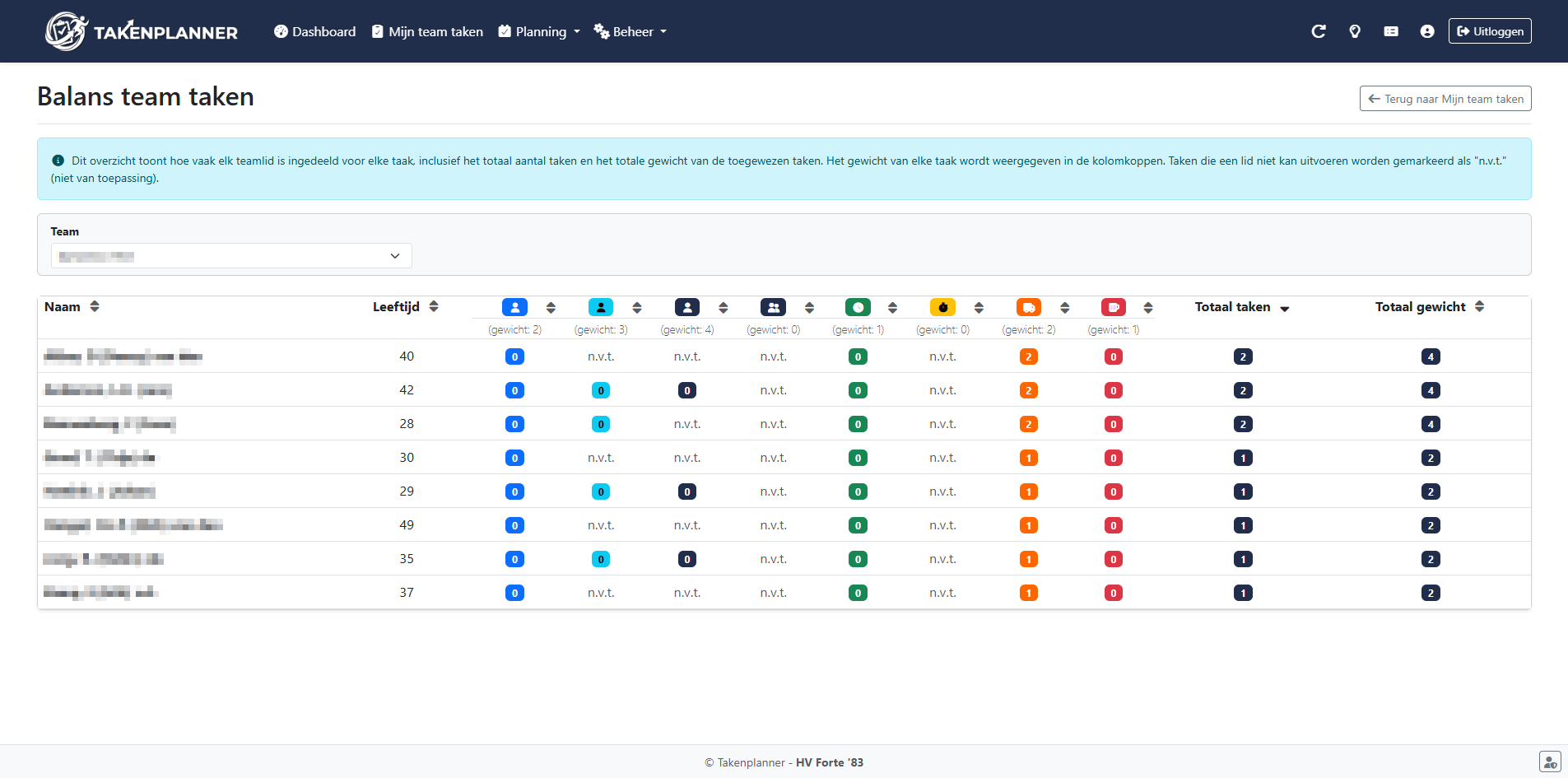Click the dark two-person group column icon

pos(773,307)
